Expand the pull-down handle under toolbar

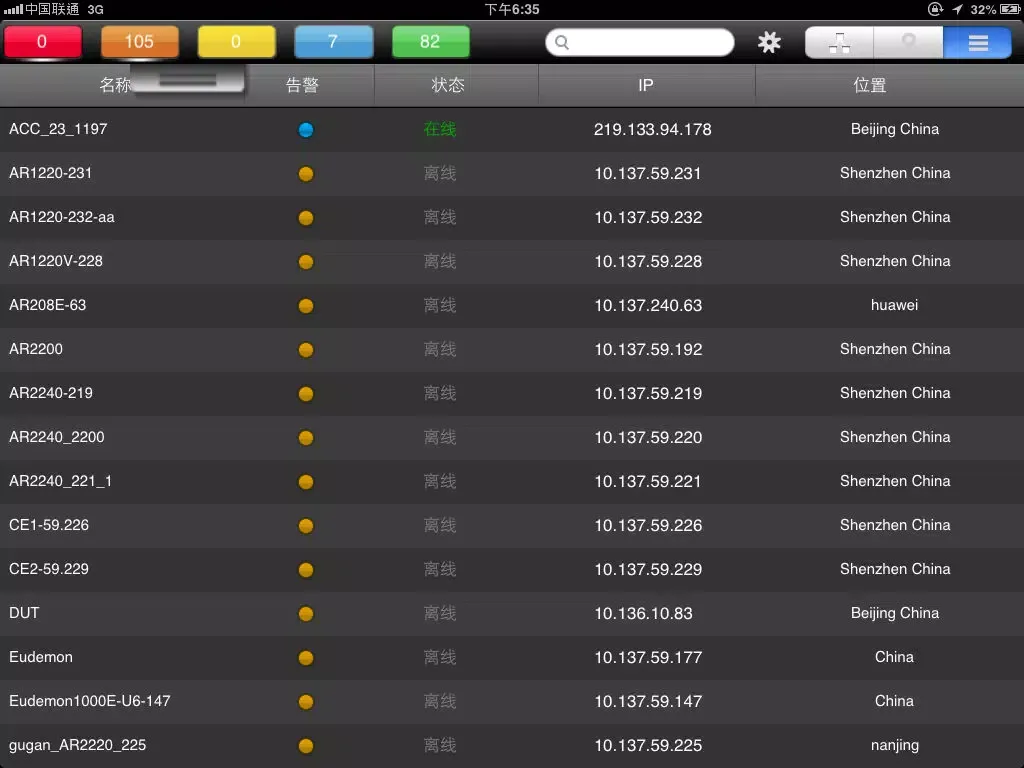point(188,80)
